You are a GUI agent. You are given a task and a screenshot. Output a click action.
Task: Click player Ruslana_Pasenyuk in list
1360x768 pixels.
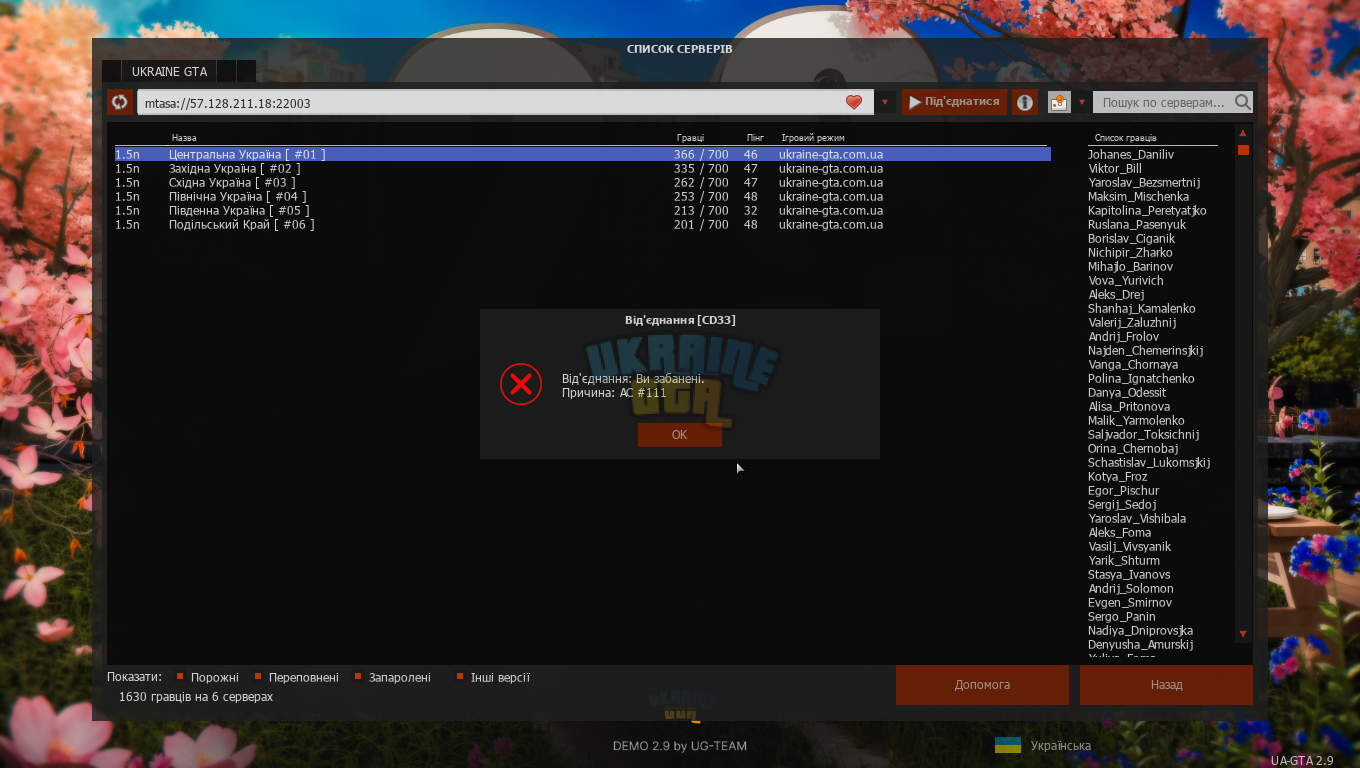[1137, 225]
